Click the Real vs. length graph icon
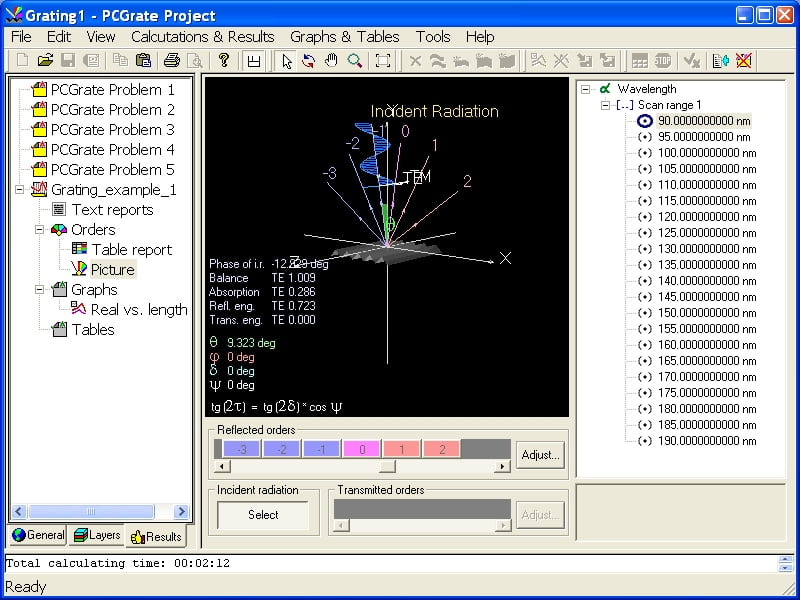 79,309
